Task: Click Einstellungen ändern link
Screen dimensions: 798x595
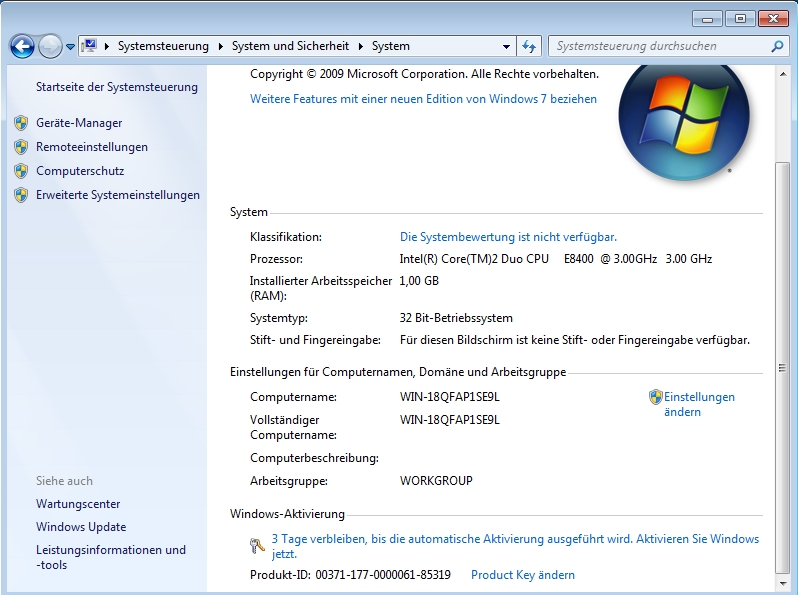Action: tap(699, 404)
